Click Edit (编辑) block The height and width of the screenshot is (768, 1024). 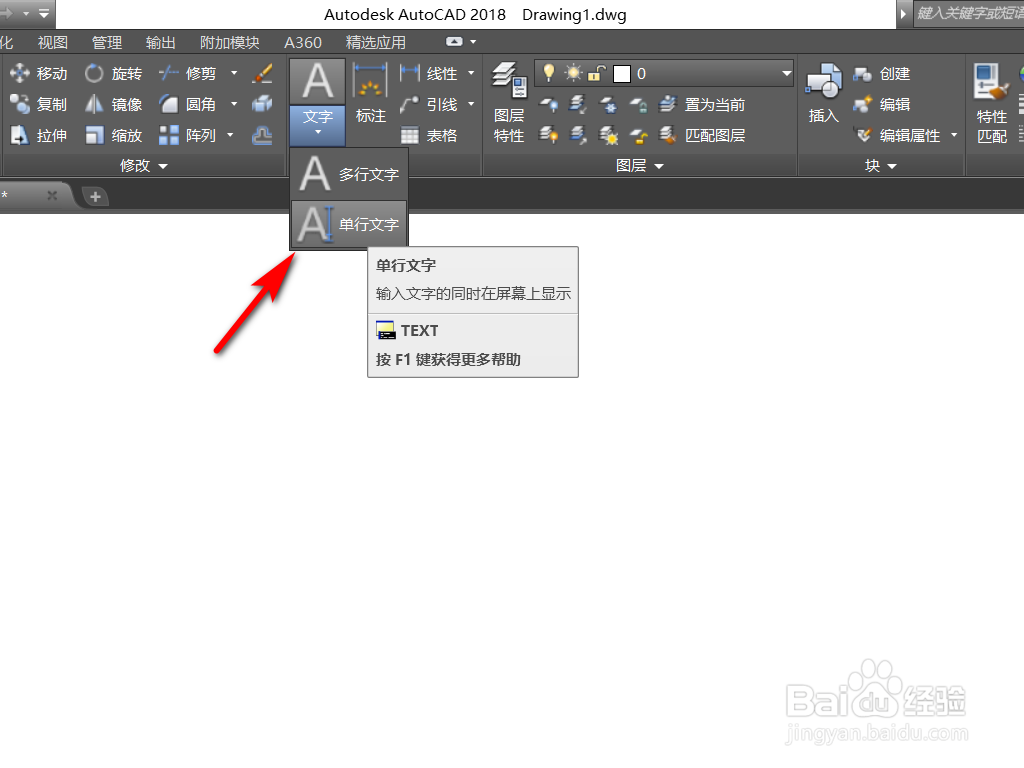tap(882, 104)
